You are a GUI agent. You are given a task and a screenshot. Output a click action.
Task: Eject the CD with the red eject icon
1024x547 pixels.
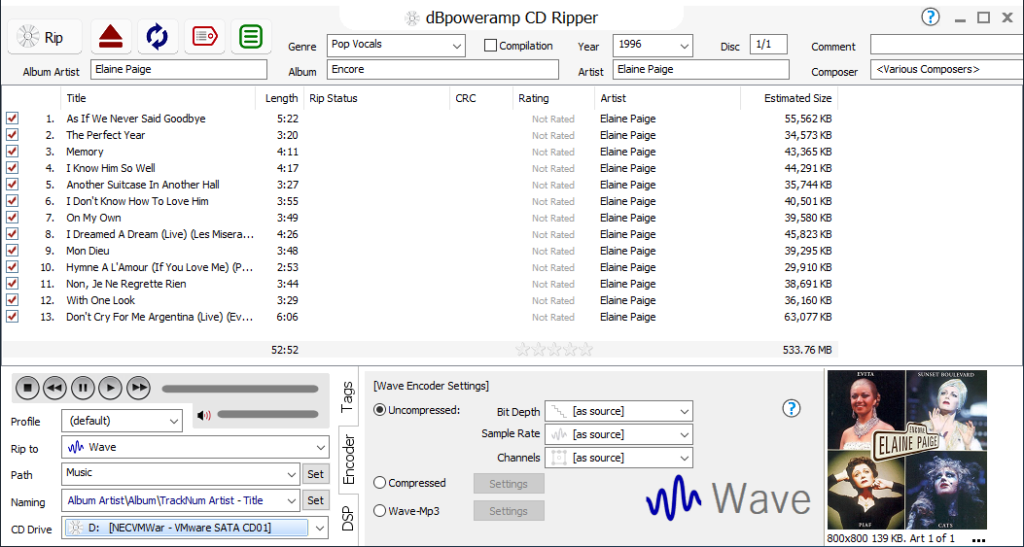pos(111,37)
